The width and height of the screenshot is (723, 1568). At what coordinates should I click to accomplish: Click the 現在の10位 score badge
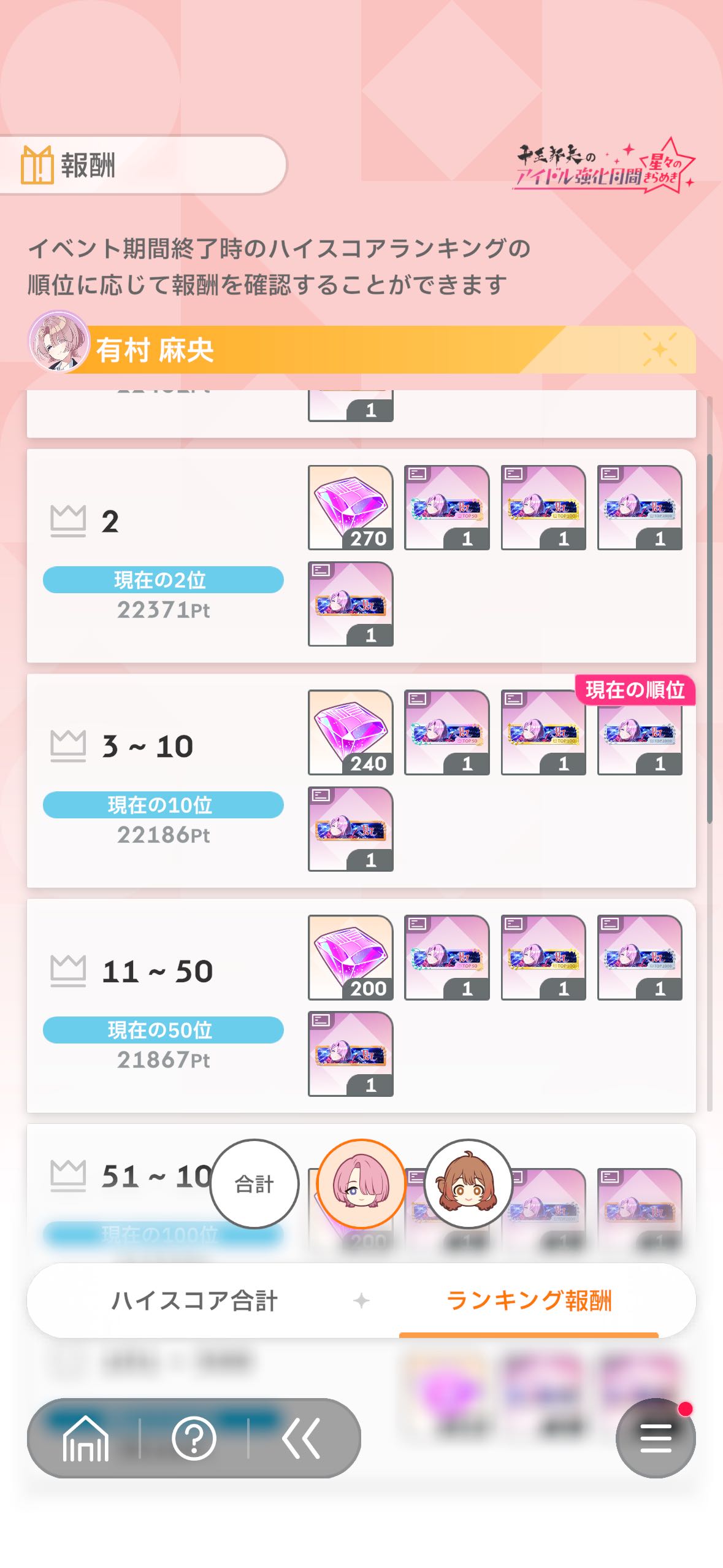163,805
